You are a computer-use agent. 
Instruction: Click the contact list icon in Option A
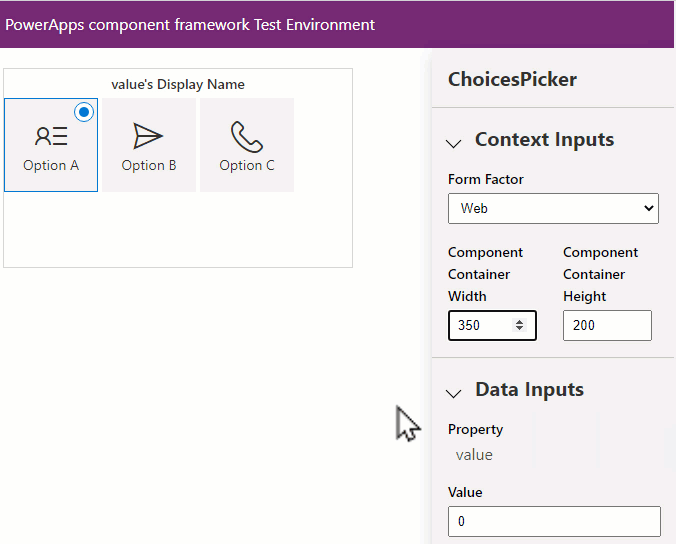click(x=51, y=137)
